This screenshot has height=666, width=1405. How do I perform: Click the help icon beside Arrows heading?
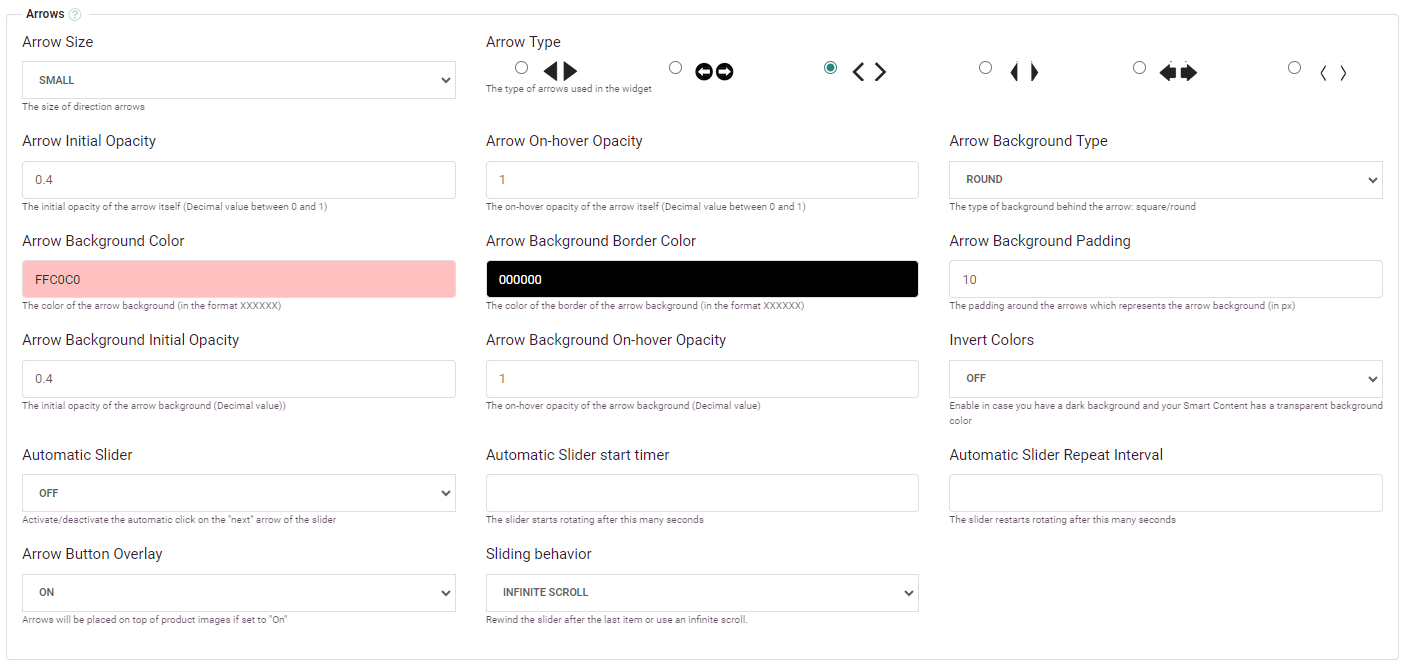(x=75, y=15)
